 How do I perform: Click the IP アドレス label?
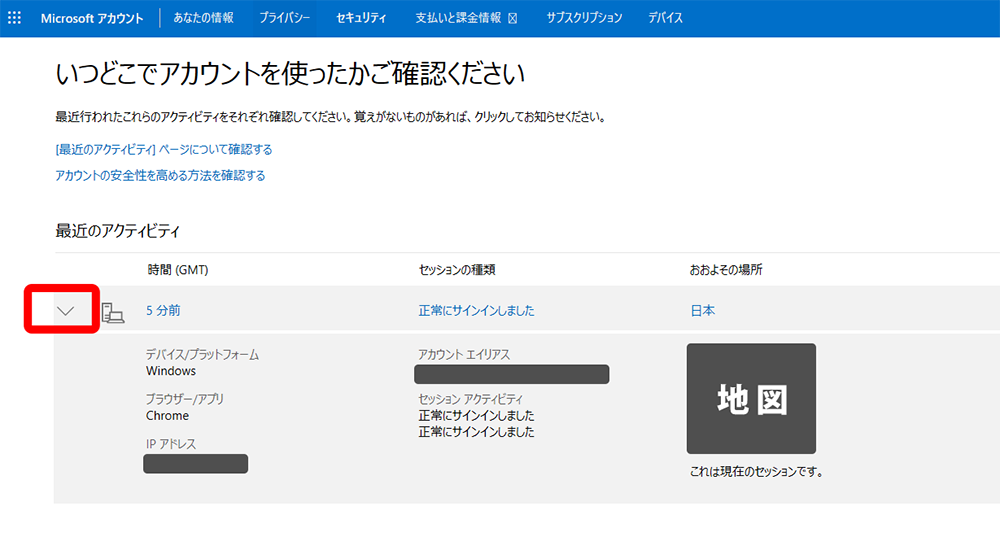point(170,444)
